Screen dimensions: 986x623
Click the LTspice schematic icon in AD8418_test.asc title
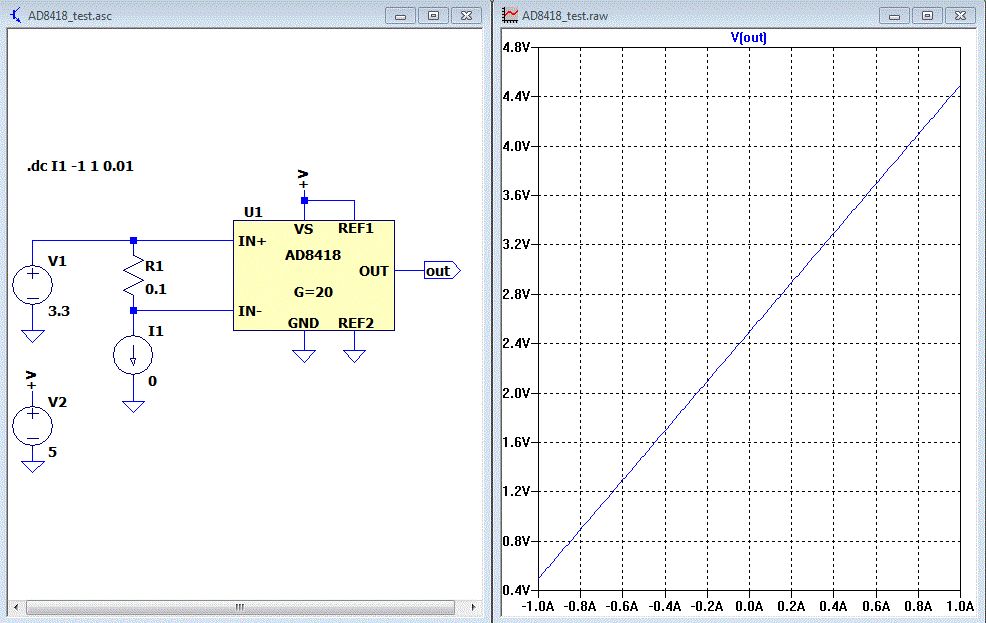(x=16, y=15)
